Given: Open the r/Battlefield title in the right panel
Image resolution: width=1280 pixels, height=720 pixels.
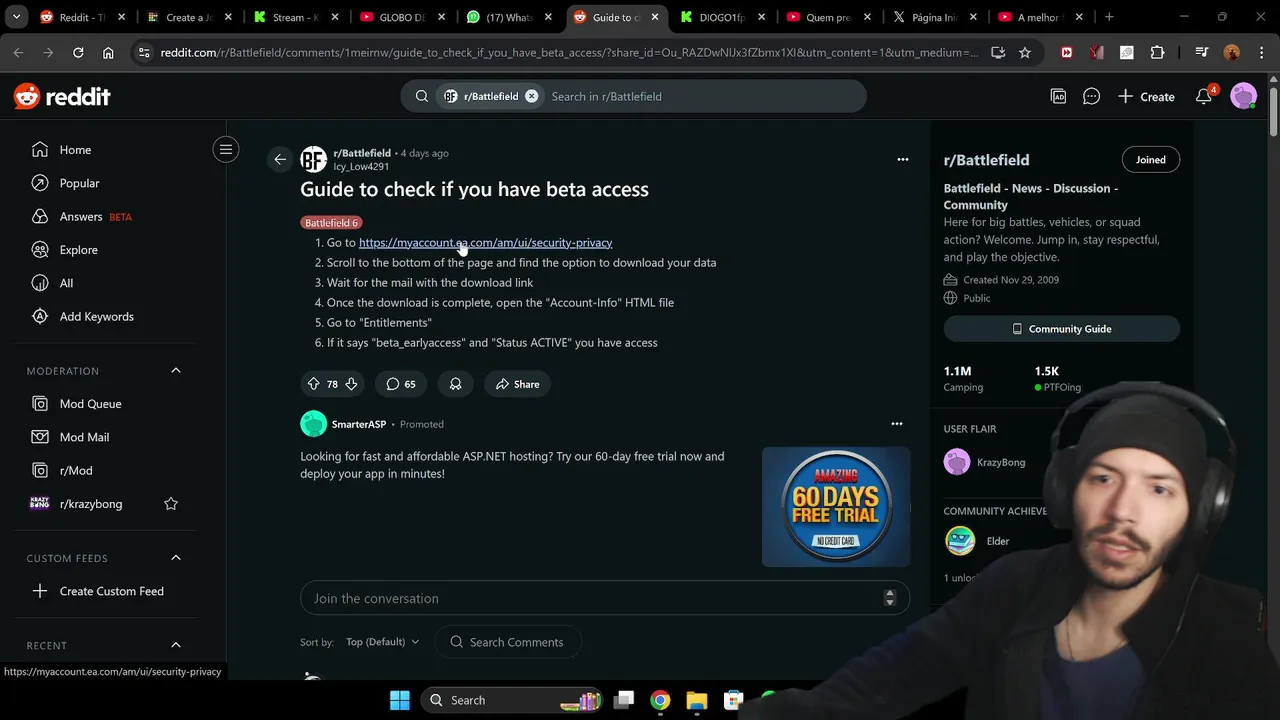Looking at the screenshot, I should coord(986,160).
